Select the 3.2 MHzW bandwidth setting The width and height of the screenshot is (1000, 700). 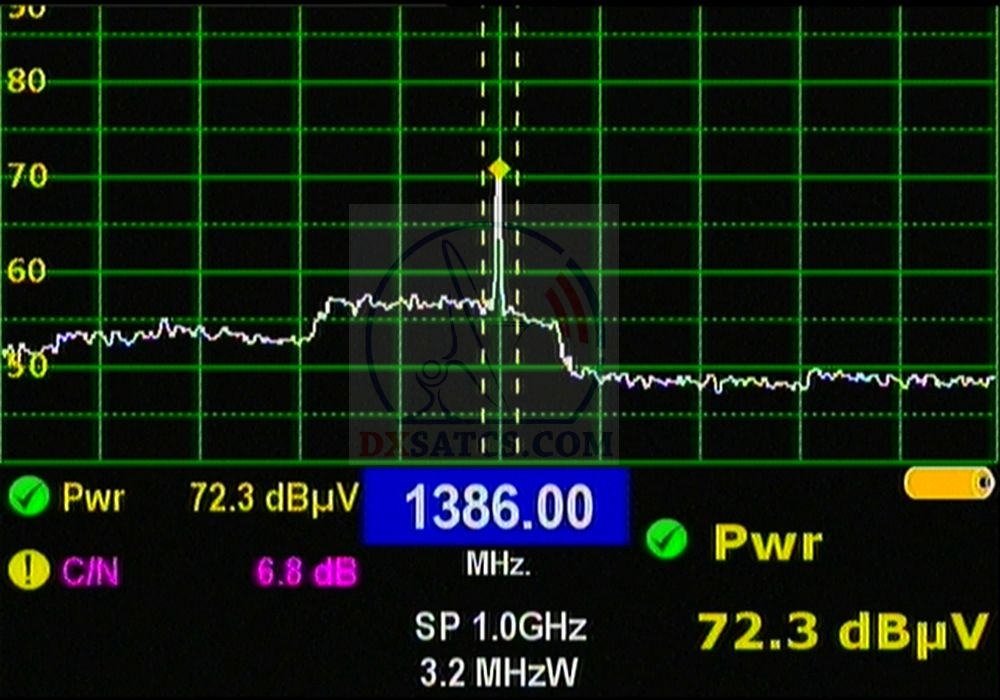point(501,668)
